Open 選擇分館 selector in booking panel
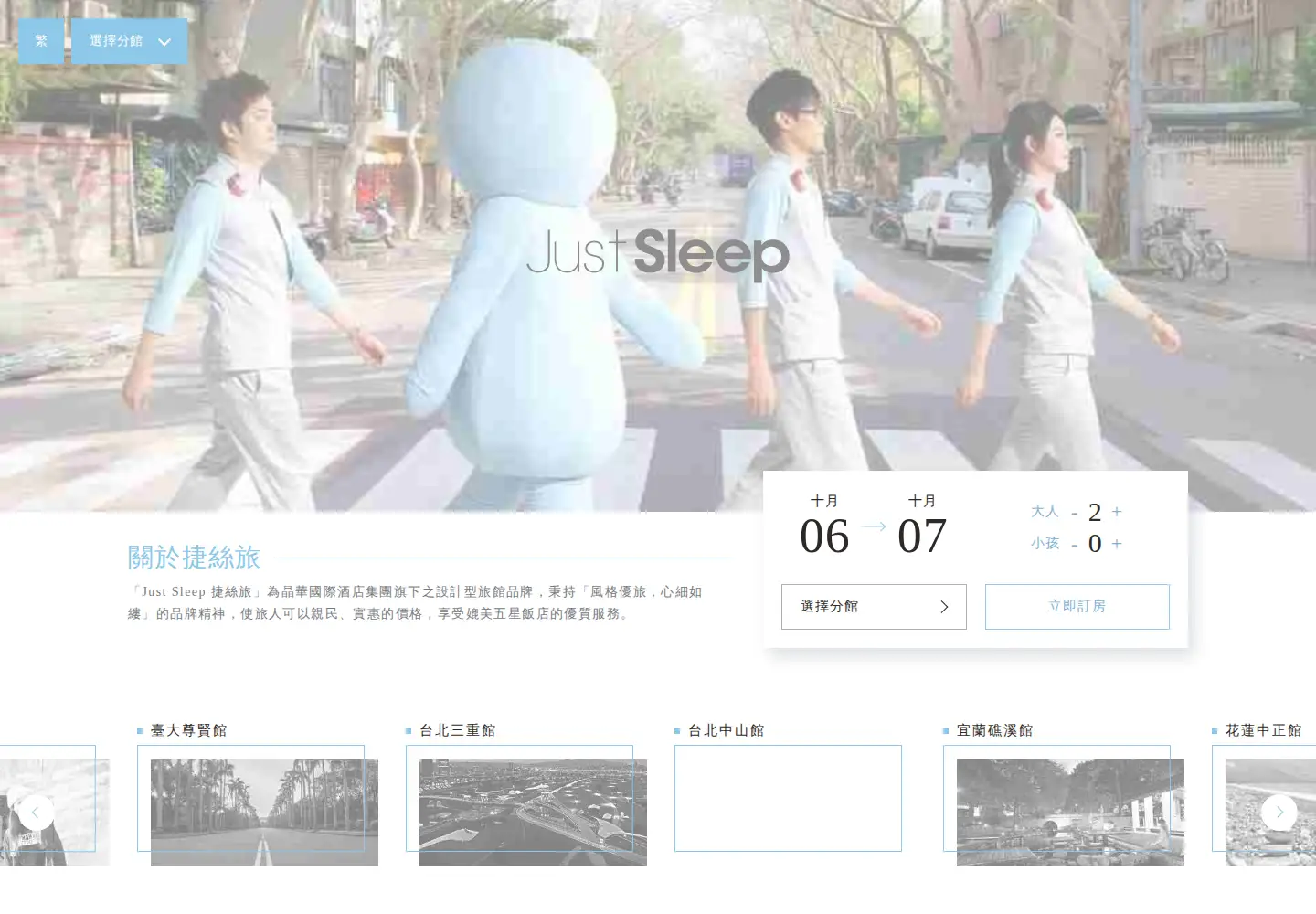This screenshot has width=1316, height=914. coord(874,607)
